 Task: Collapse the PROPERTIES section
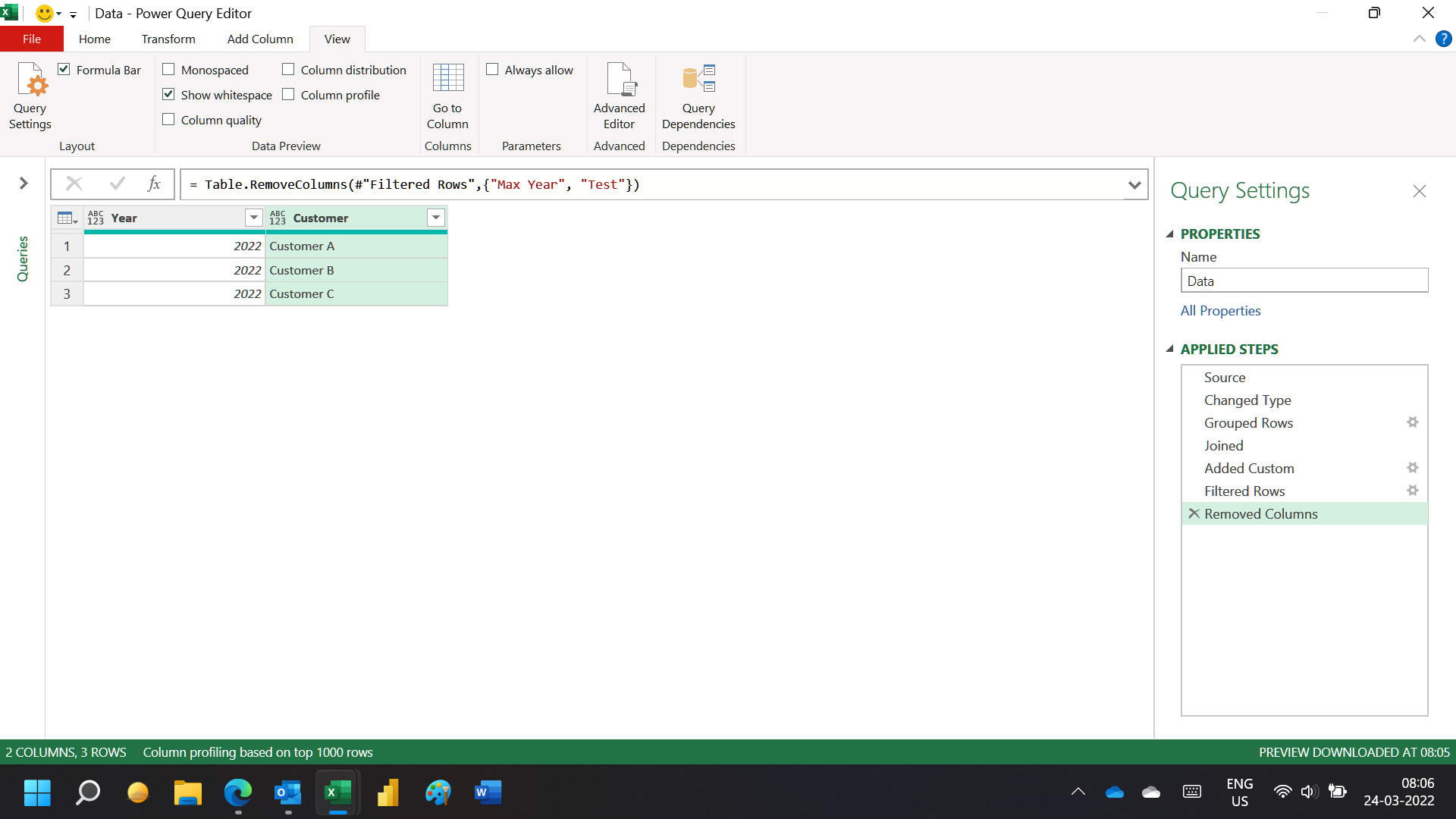(1169, 234)
